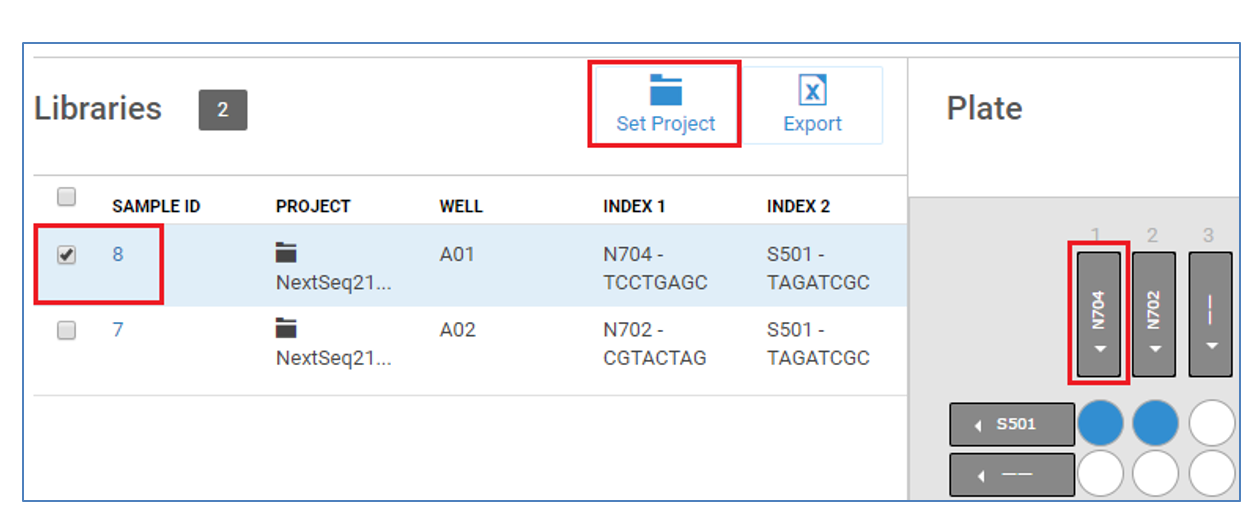Viewport: 1253px width, 519px height.
Task: Open sample ID 7 link
Action: 118,329
